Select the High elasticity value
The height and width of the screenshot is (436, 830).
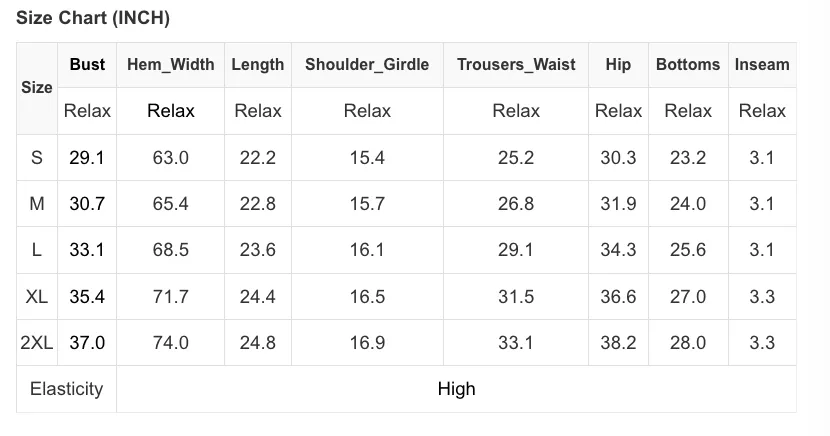(456, 389)
